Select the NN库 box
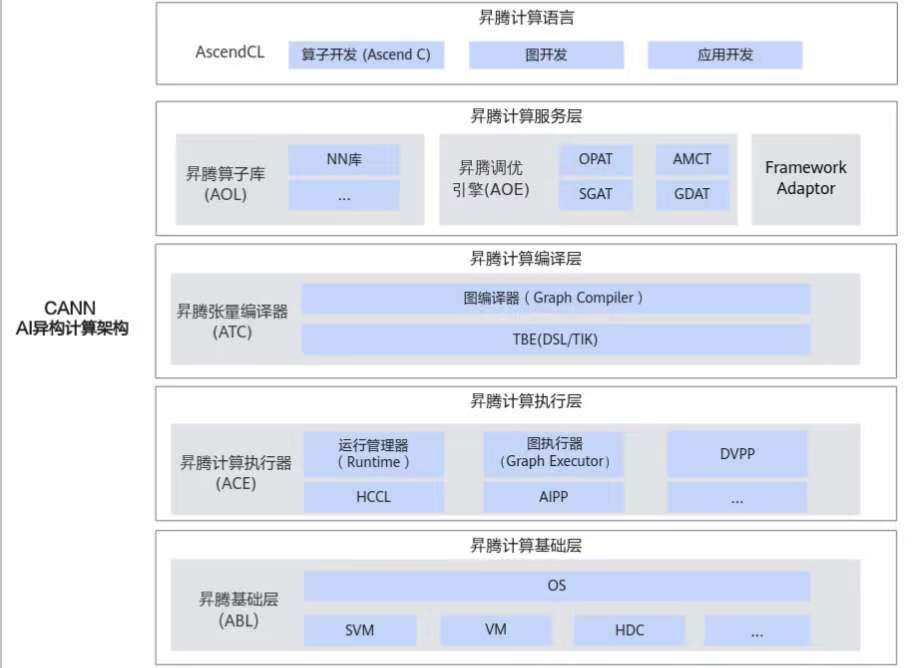 coord(344,160)
